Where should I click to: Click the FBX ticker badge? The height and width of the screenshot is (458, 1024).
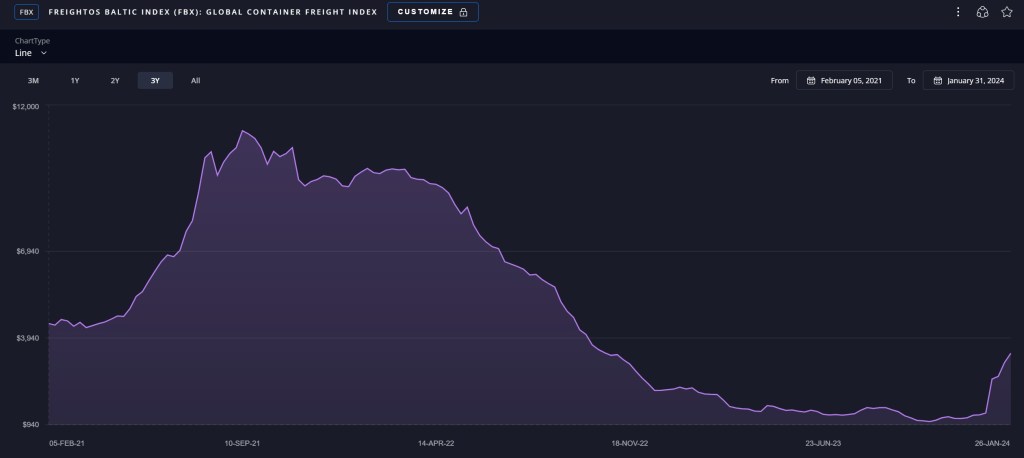coord(26,12)
